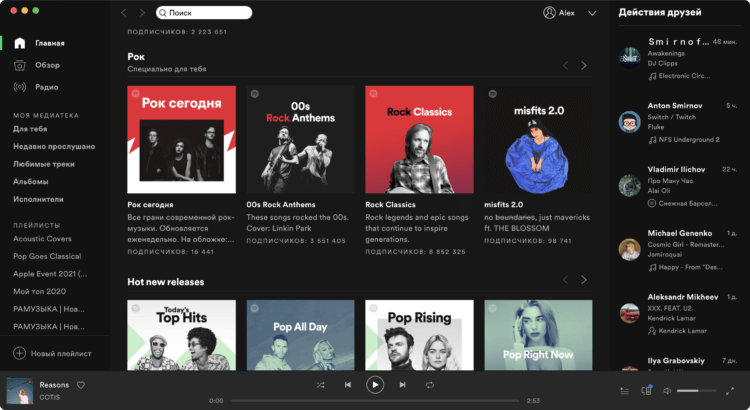Click the music note icon beside NFS Underground 2

[652, 140]
